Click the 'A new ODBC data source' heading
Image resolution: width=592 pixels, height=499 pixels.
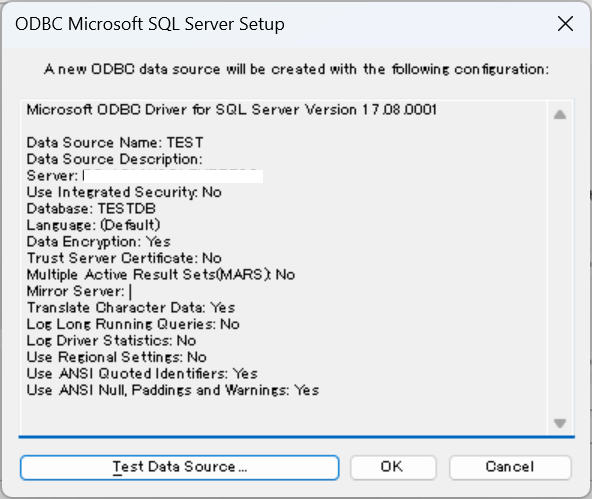point(296,69)
